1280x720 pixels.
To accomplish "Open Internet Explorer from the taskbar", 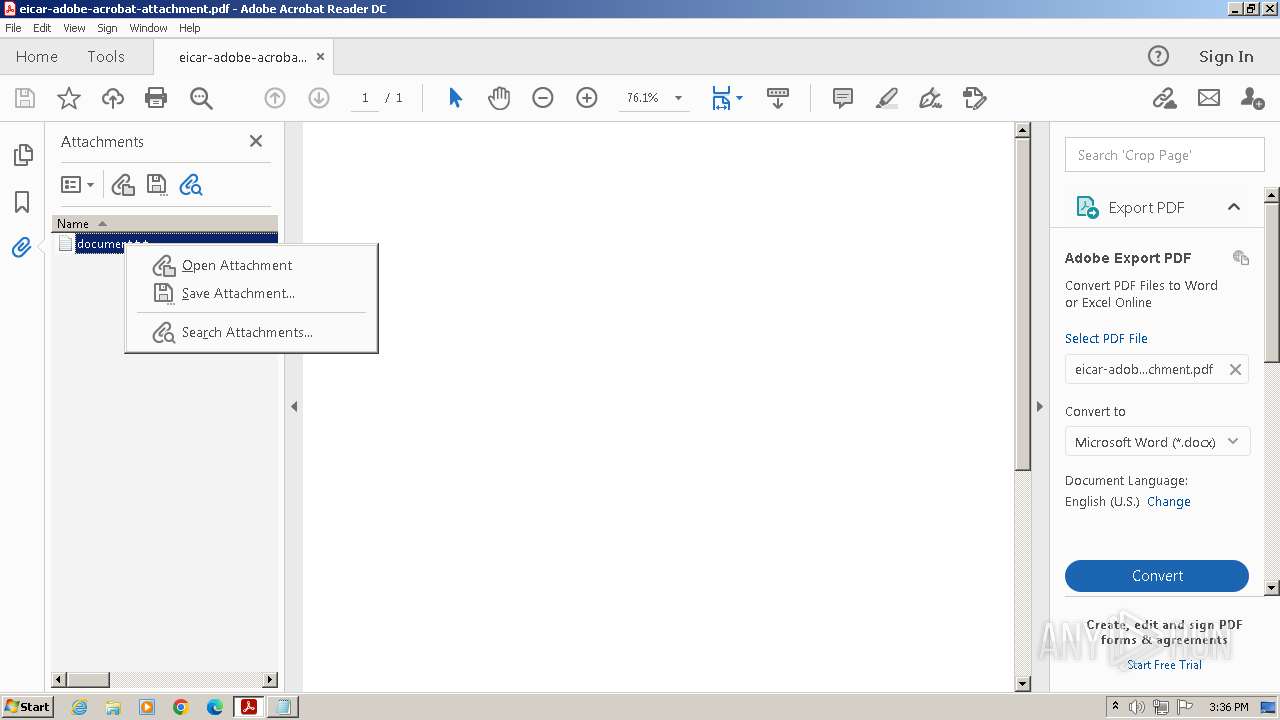I will (x=79, y=707).
